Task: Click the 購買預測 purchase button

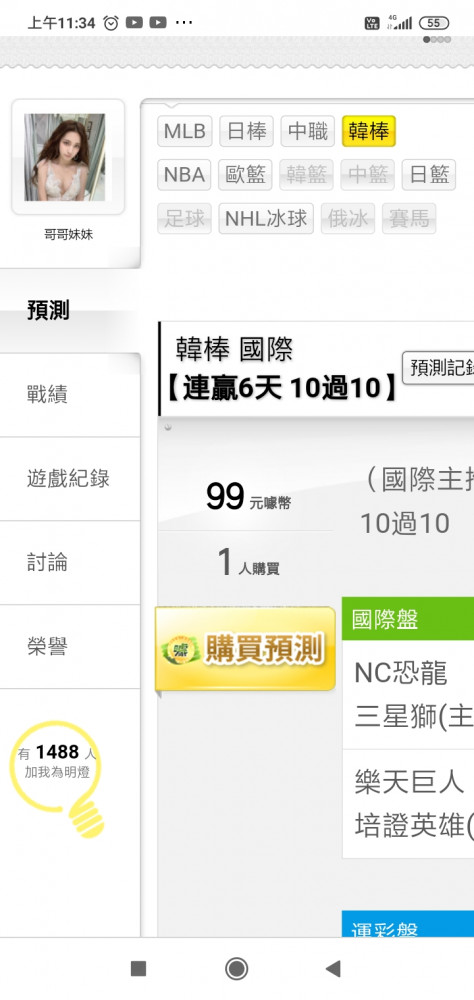Action: click(246, 649)
